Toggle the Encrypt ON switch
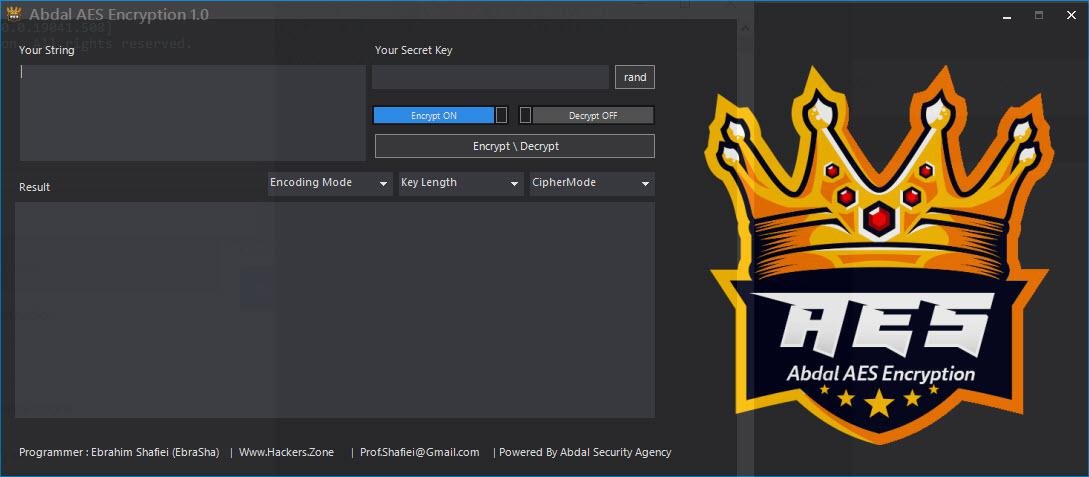1089x477 pixels. click(440, 115)
